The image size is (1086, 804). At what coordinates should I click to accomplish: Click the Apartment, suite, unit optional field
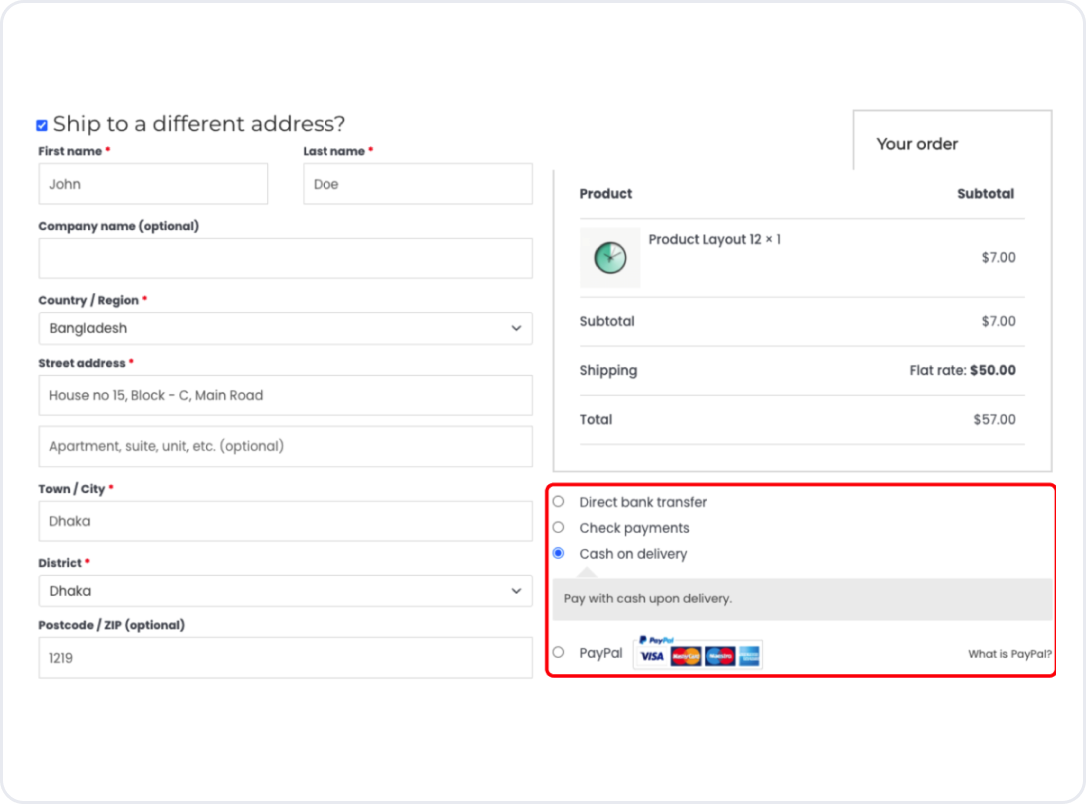coord(285,446)
